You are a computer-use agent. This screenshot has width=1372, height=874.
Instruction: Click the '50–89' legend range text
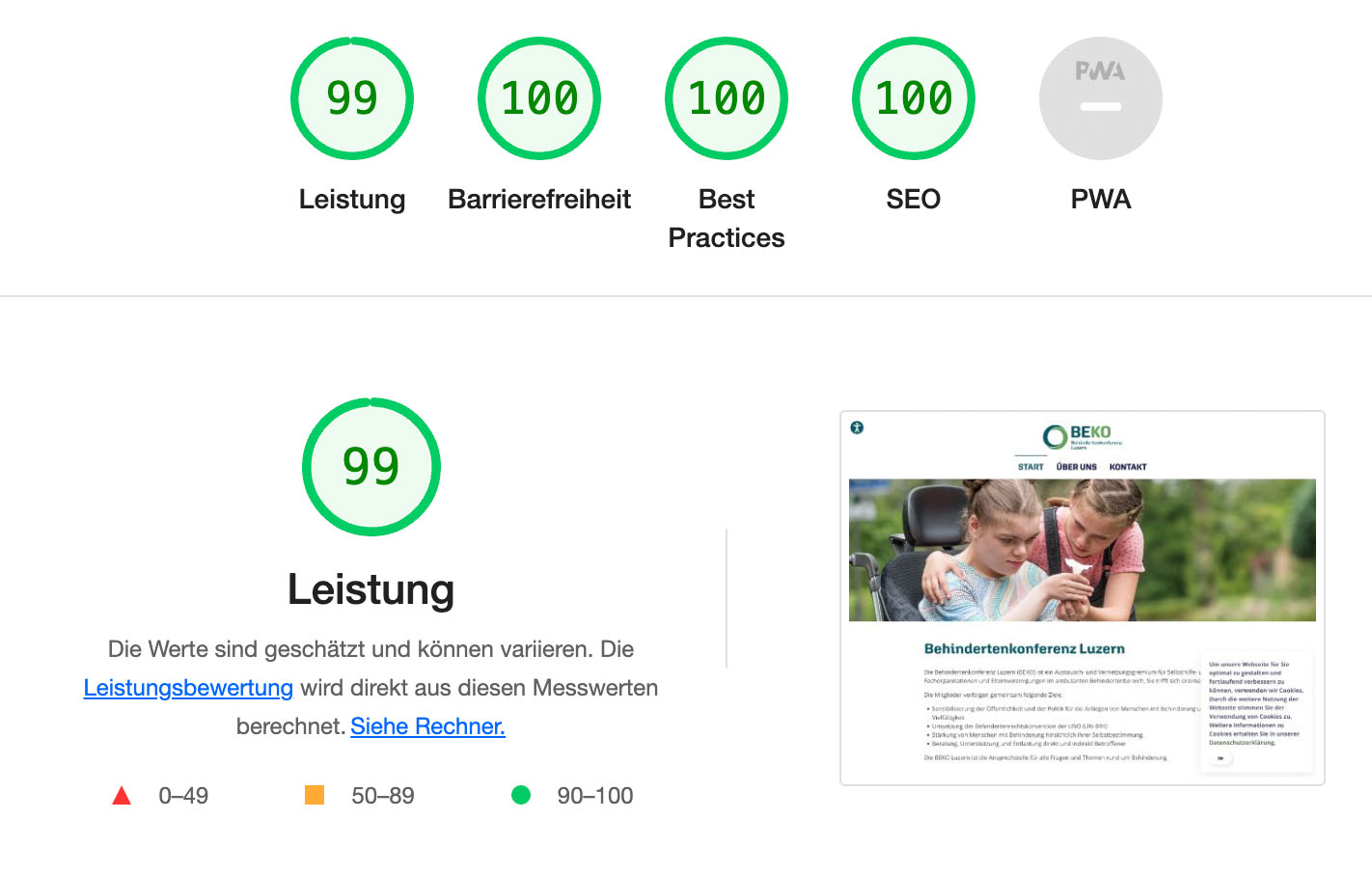coord(383,796)
